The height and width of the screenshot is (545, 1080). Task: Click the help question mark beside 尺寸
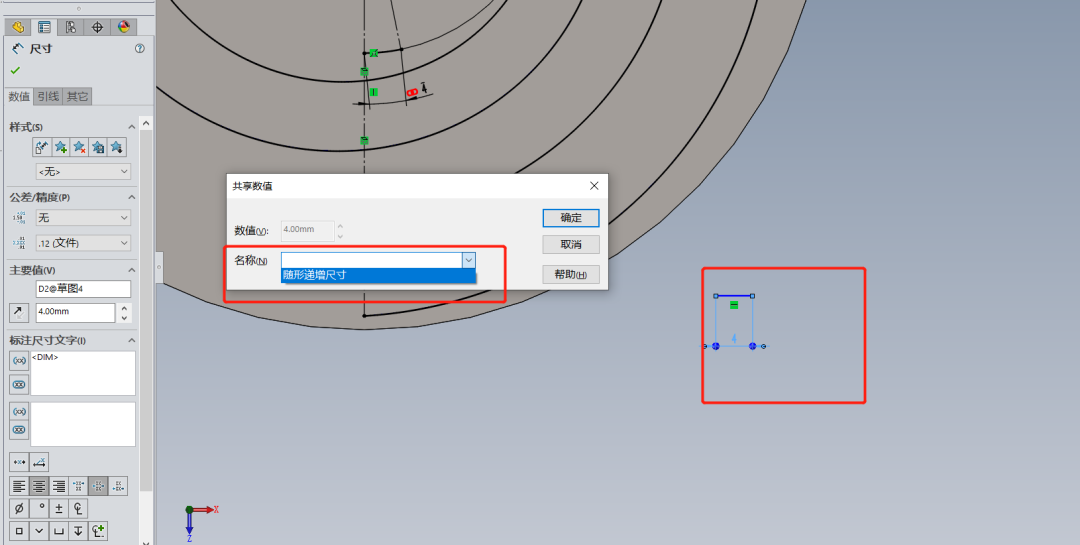pos(140,49)
